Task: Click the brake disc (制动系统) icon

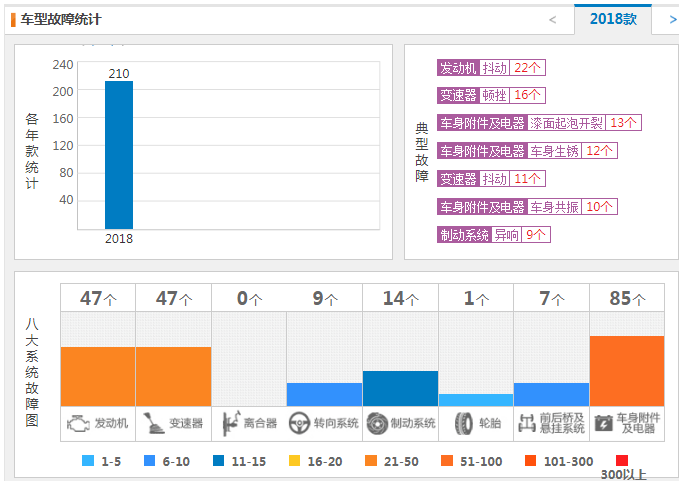Action: coord(377,423)
